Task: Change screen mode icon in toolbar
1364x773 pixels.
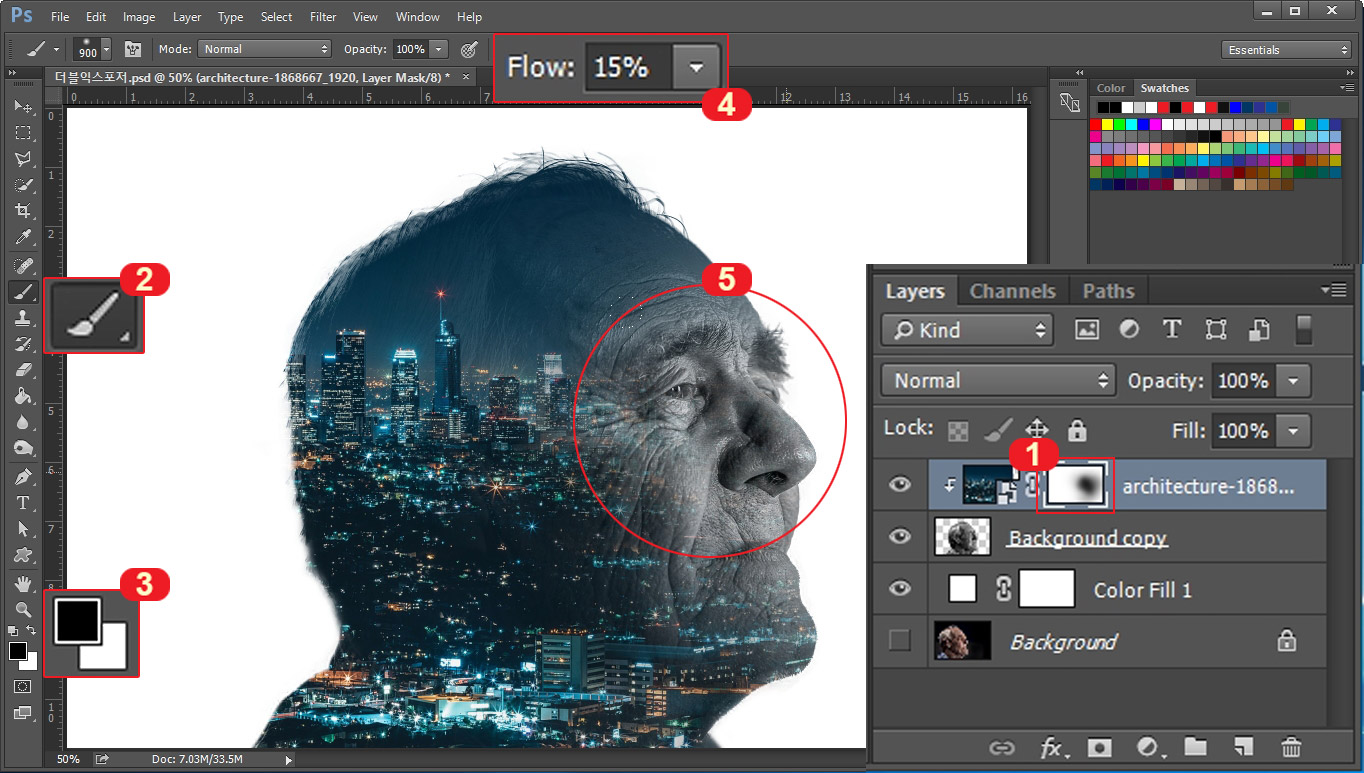Action: [23, 713]
